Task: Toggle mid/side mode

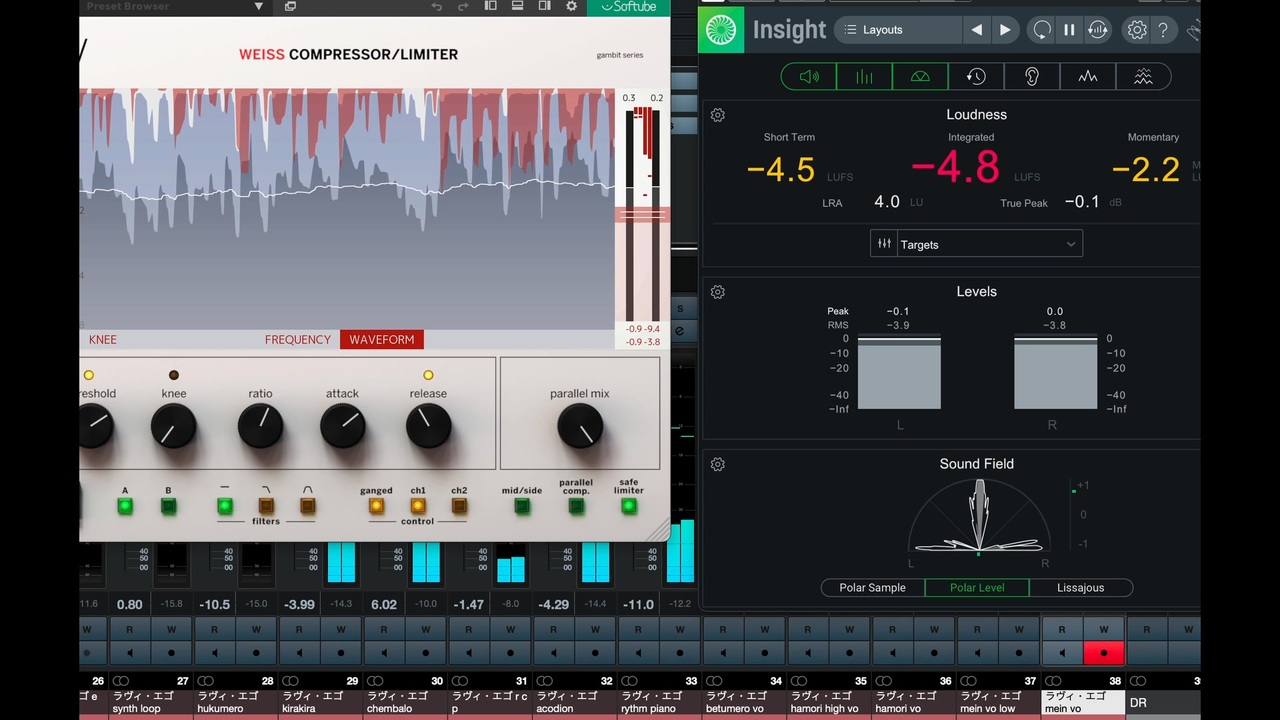Action: click(x=522, y=506)
